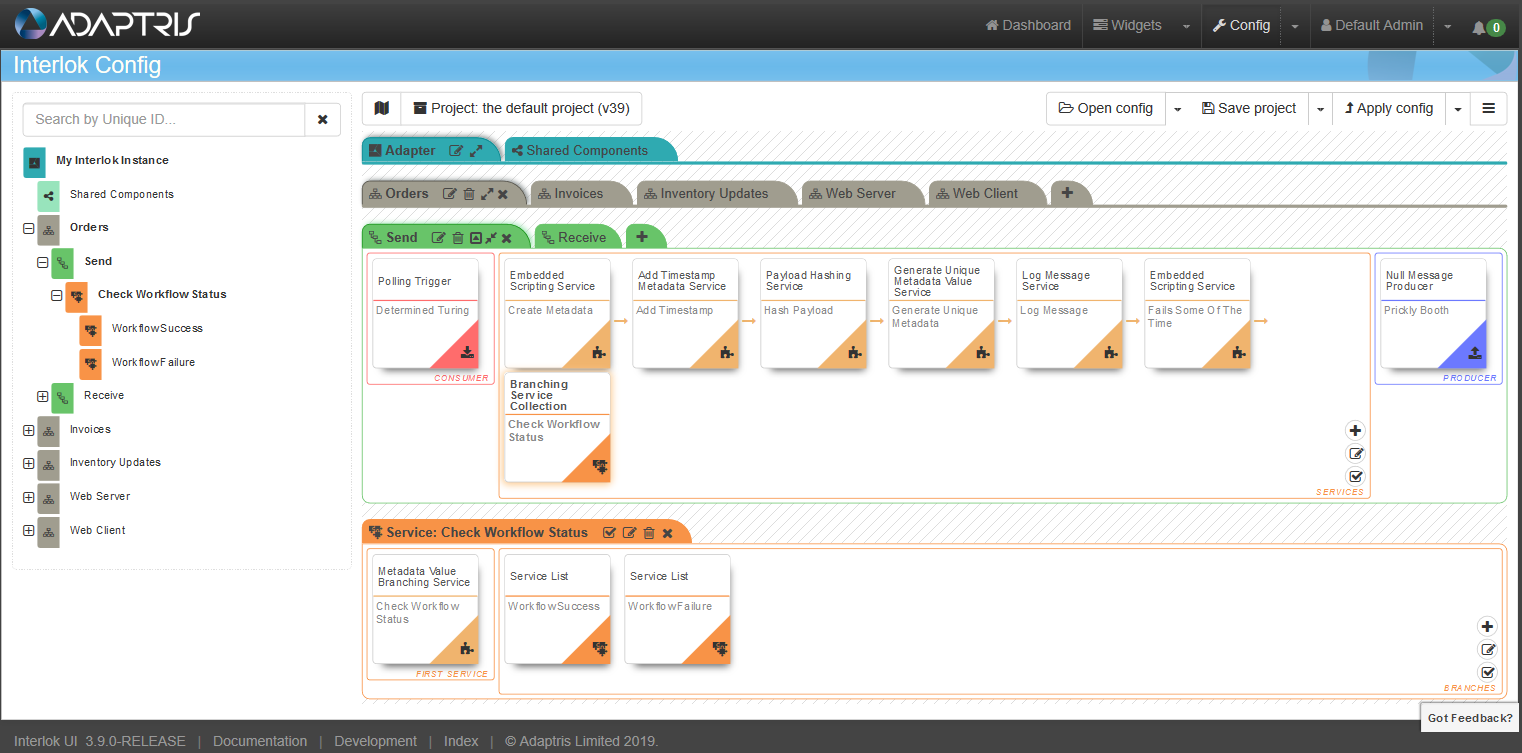Edit the Adapter tab settings
This screenshot has height=753, width=1522.
click(456, 150)
